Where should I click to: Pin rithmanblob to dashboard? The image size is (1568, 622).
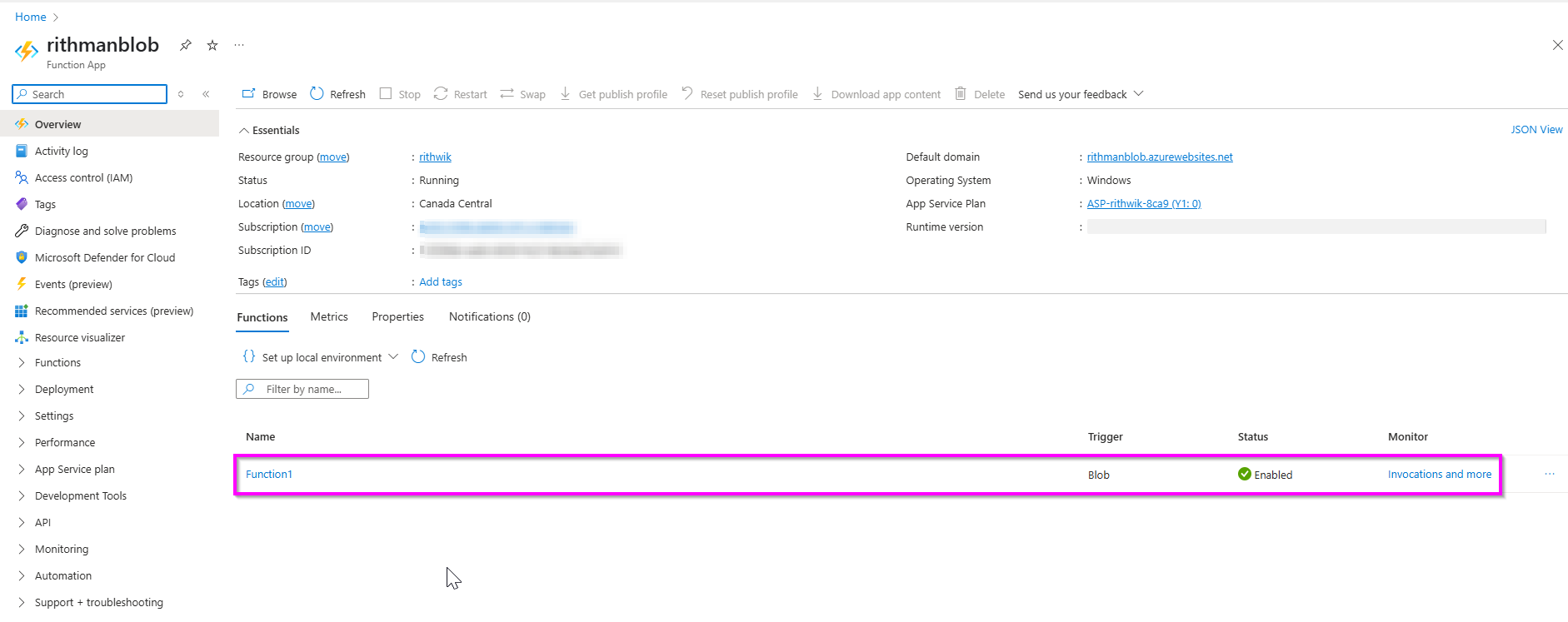click(186, 45)
